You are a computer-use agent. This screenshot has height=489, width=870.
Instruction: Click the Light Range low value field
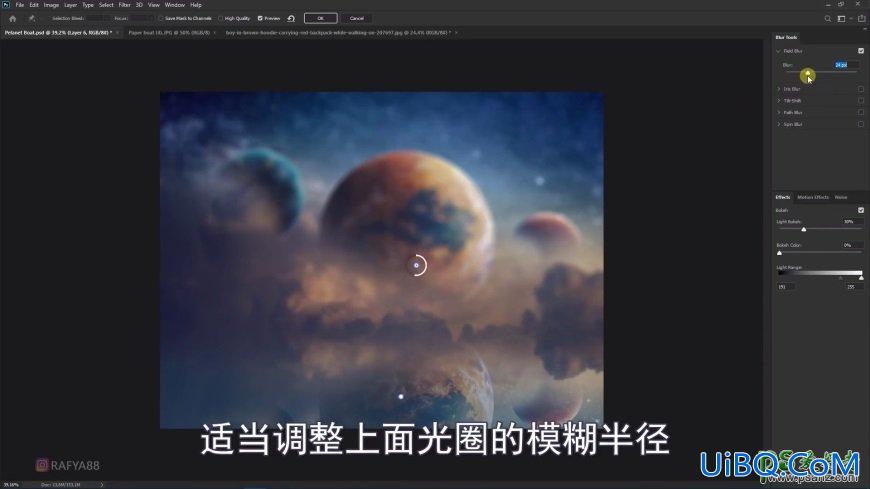(786, 286)
